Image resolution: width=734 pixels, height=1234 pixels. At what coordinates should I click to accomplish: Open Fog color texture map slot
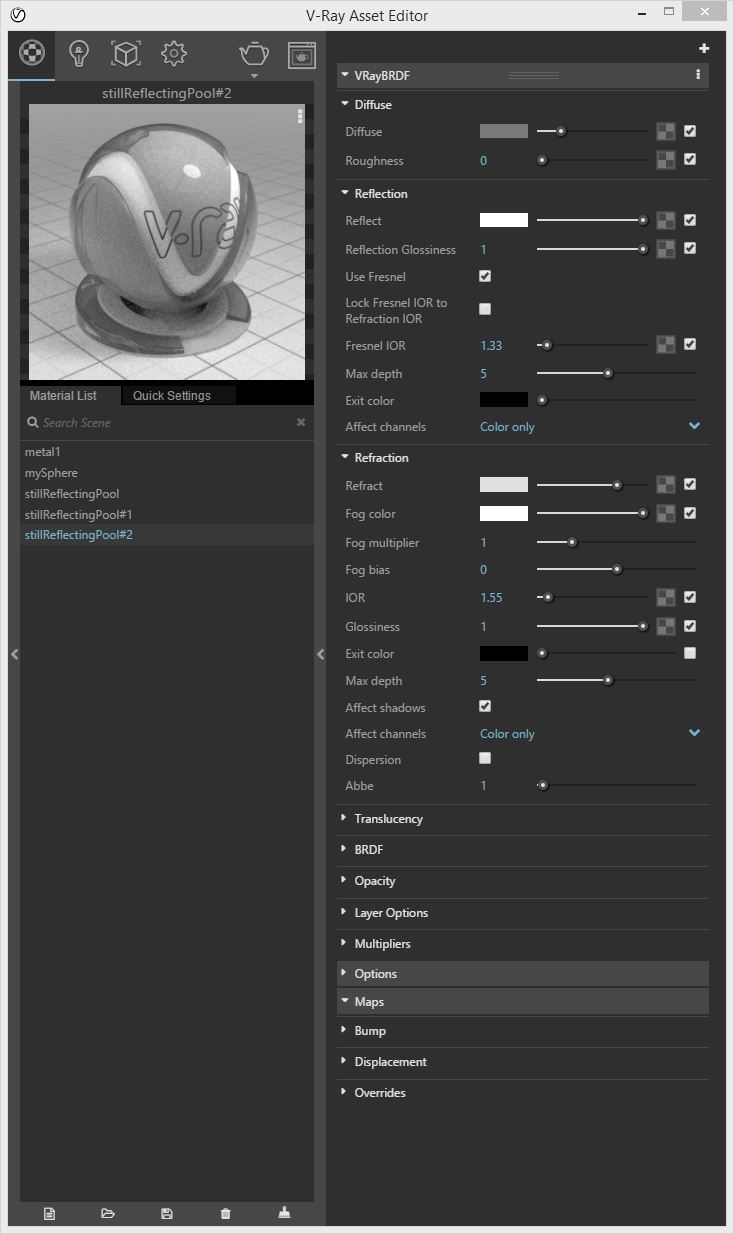click(x=665, y=513)
